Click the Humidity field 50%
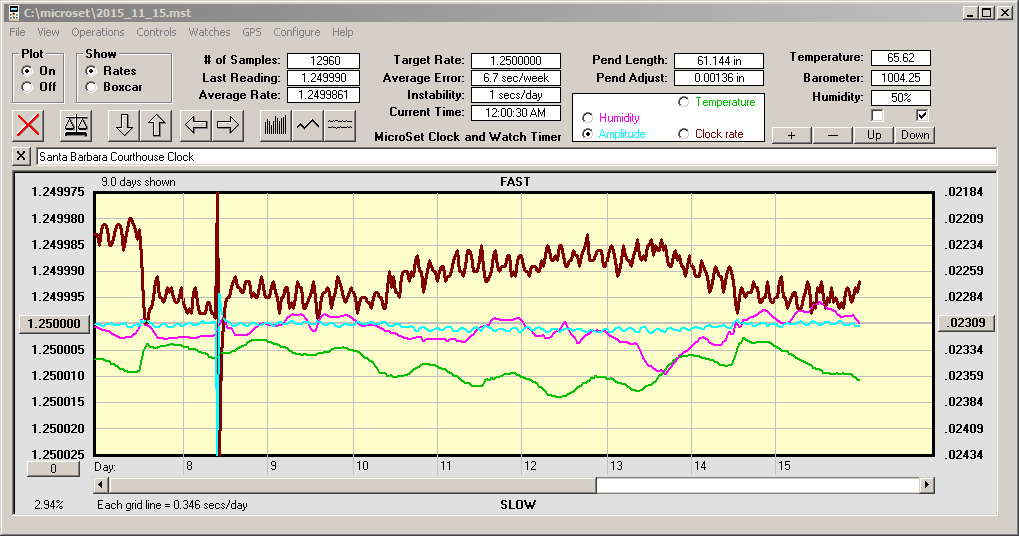 tap(901, 98)
